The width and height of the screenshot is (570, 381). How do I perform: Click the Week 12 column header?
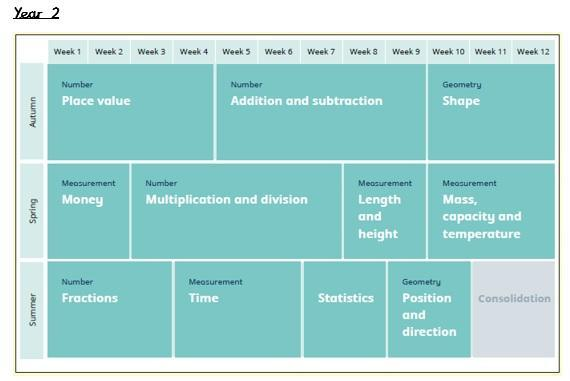click(x=533, y=52)
